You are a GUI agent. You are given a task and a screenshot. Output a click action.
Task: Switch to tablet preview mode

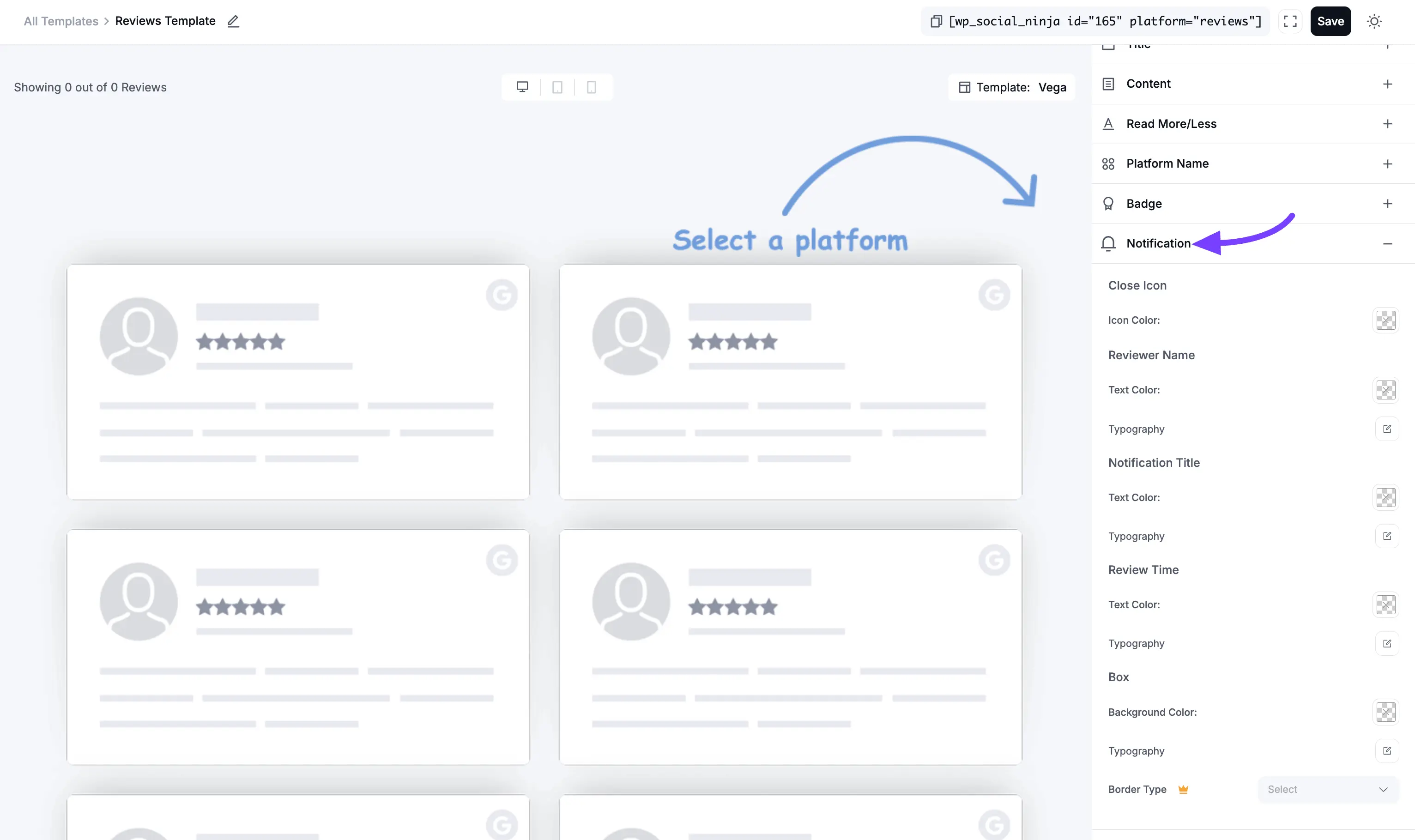[557, 87]
